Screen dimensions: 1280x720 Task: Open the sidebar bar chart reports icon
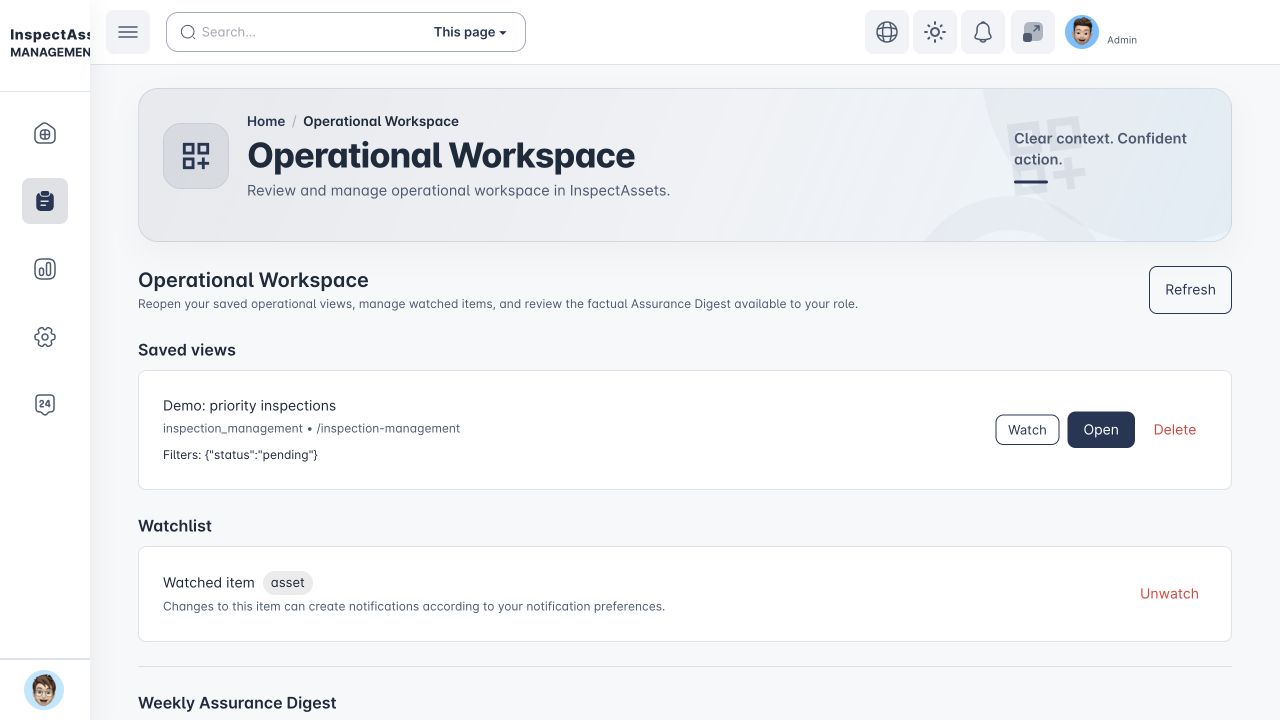45,269
